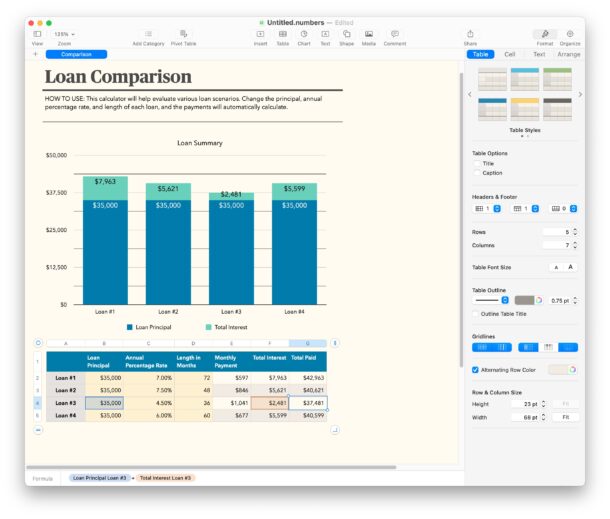Open the Organize sidebar

570,34
